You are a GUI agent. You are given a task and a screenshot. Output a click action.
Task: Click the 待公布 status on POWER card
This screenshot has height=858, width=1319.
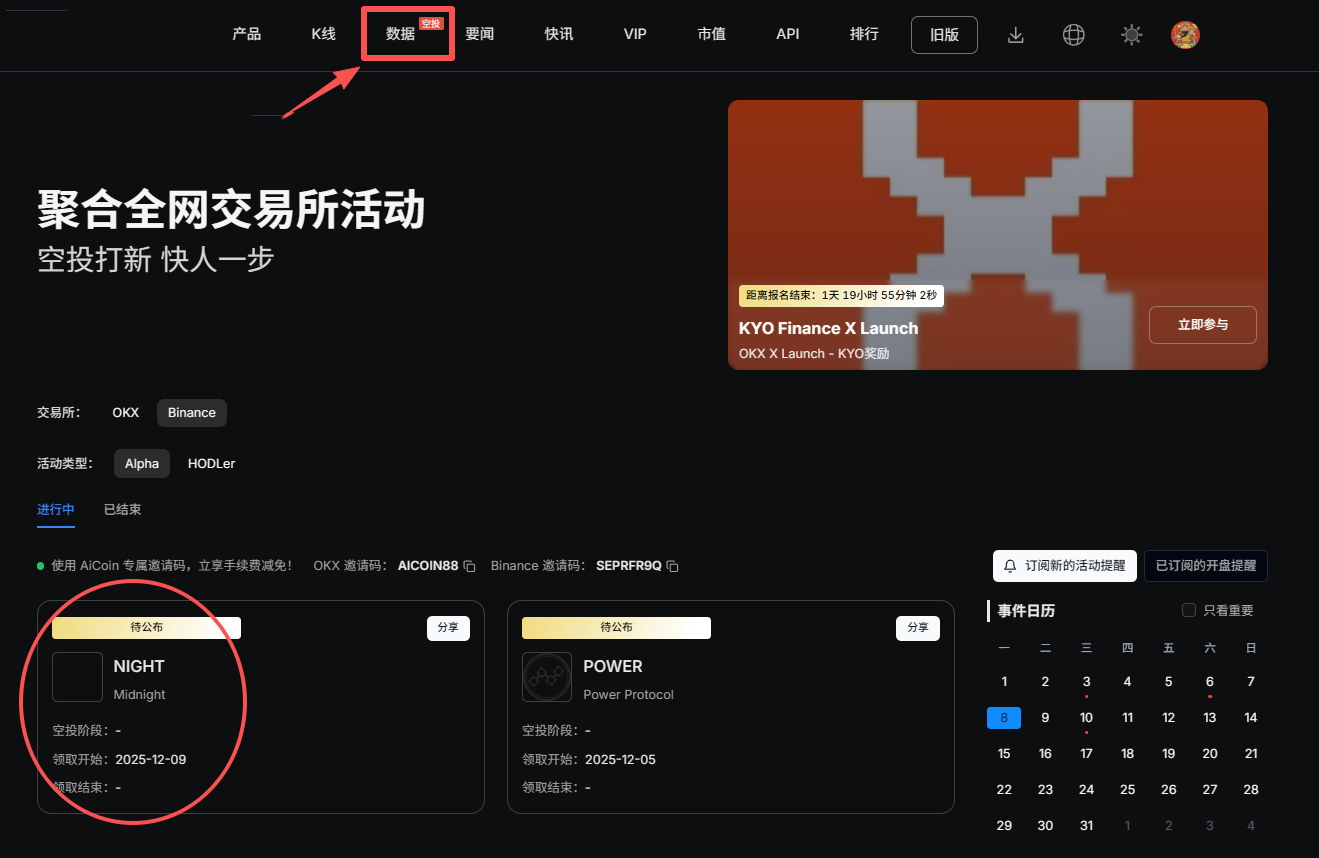[x=617, y=627]
